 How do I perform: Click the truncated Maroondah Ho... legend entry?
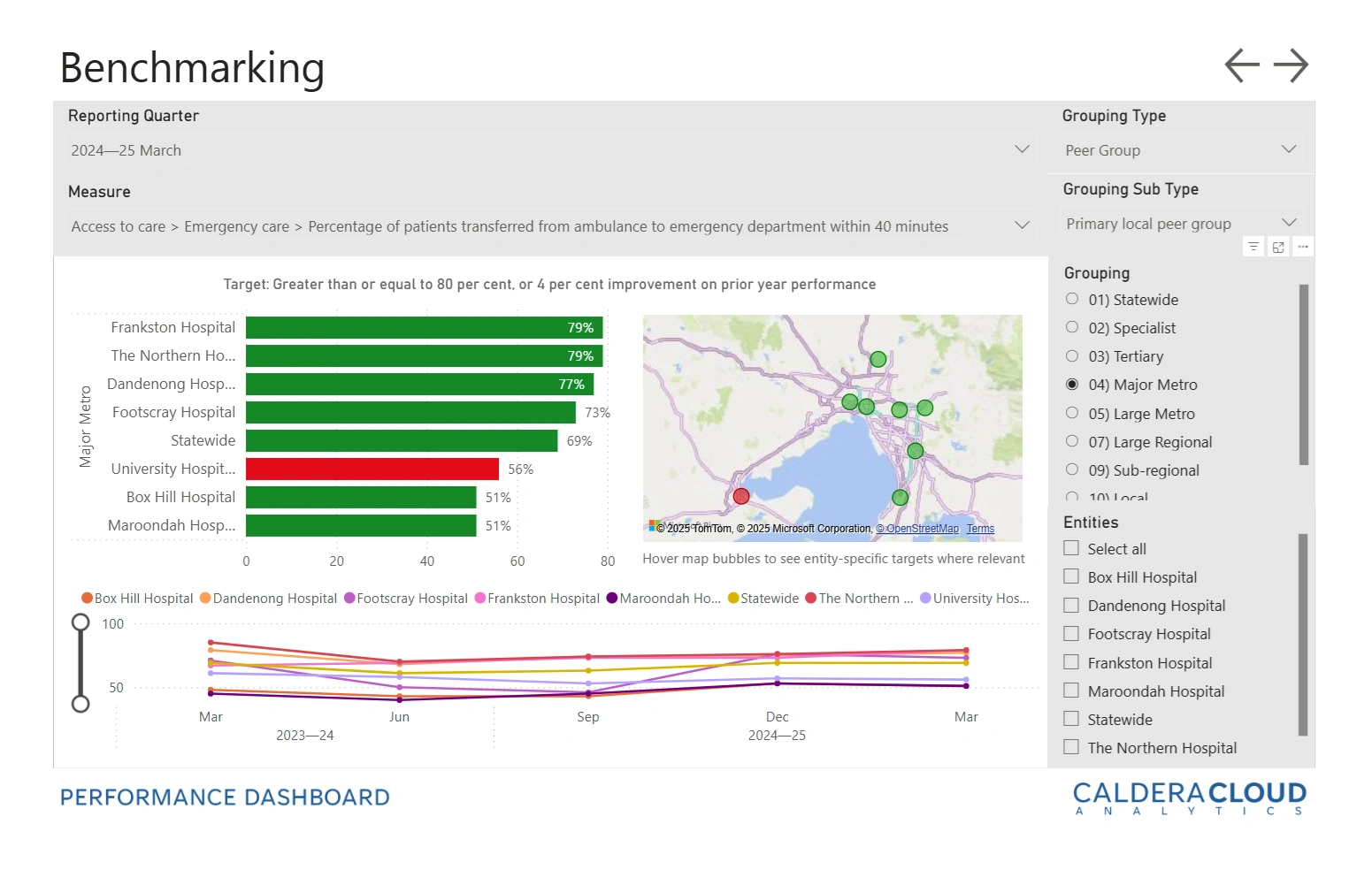pyautogui.click(x=663, y=599)
